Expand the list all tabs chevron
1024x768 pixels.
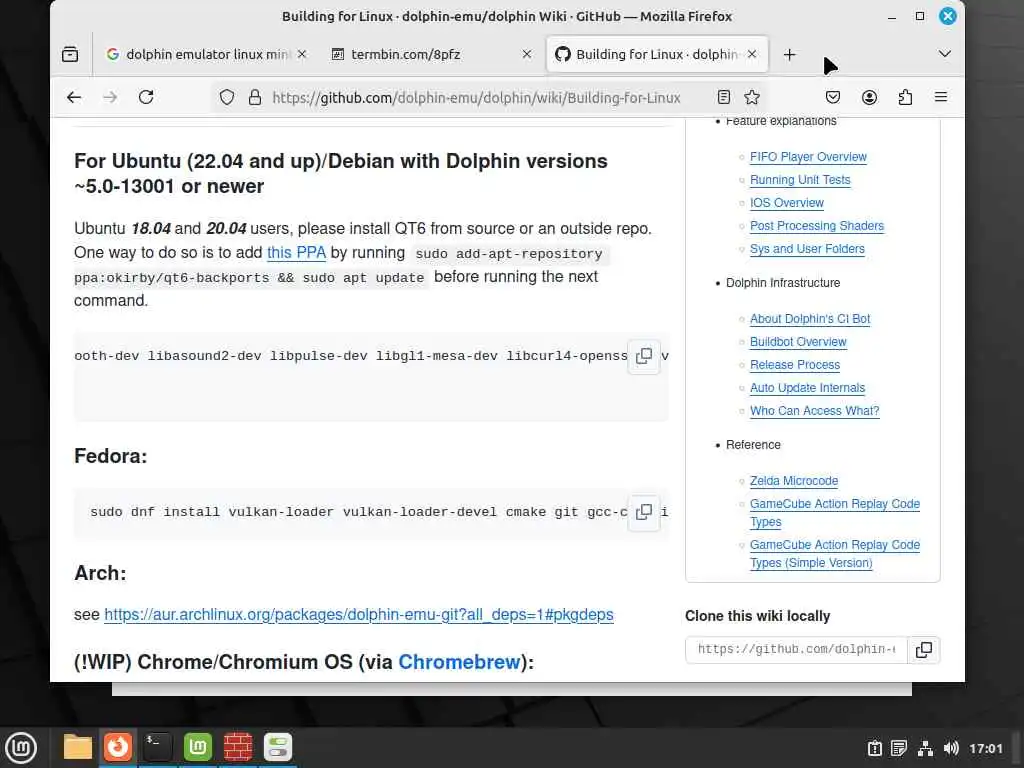[944, 54]
